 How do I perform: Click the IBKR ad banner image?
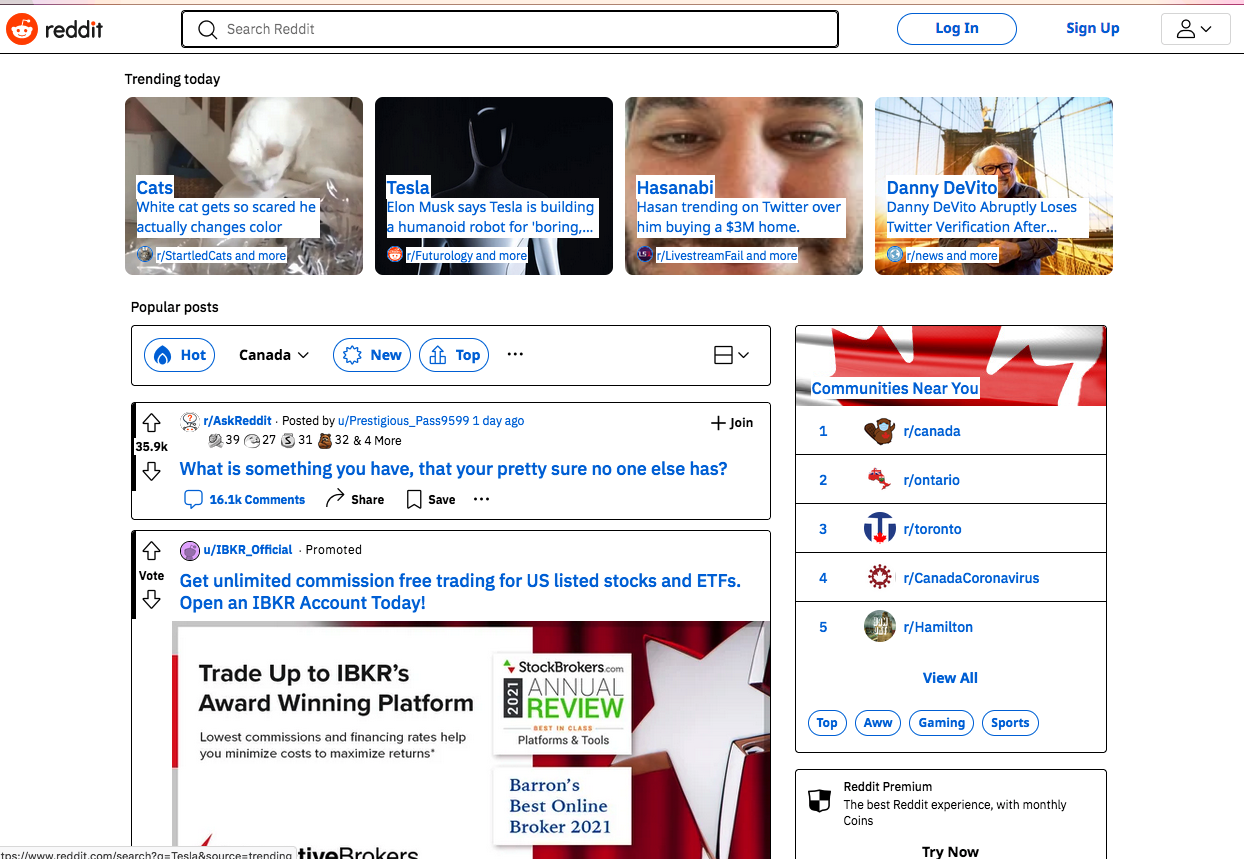click(471, 740)
